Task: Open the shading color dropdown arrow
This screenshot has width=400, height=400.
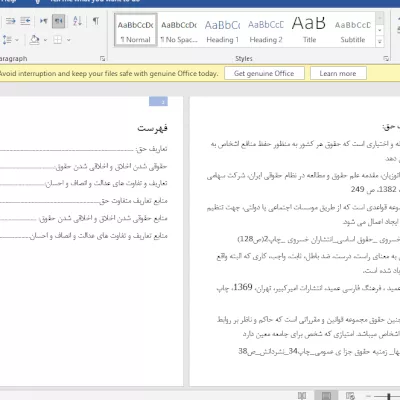Action: [x=45, y=40]
